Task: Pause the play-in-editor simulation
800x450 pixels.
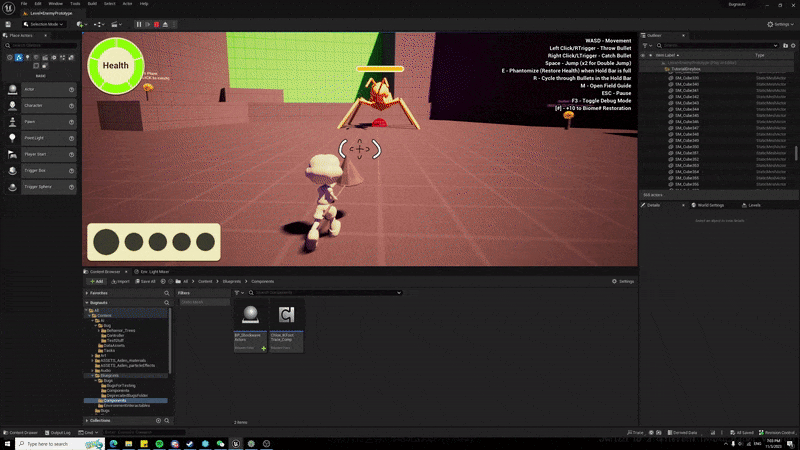Action: [139, 24]
